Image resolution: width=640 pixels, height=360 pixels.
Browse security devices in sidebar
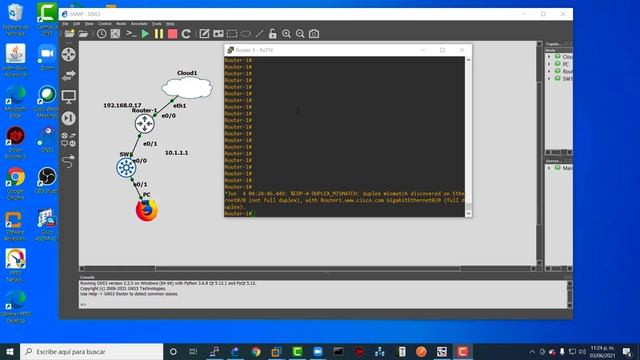(69, 118)
